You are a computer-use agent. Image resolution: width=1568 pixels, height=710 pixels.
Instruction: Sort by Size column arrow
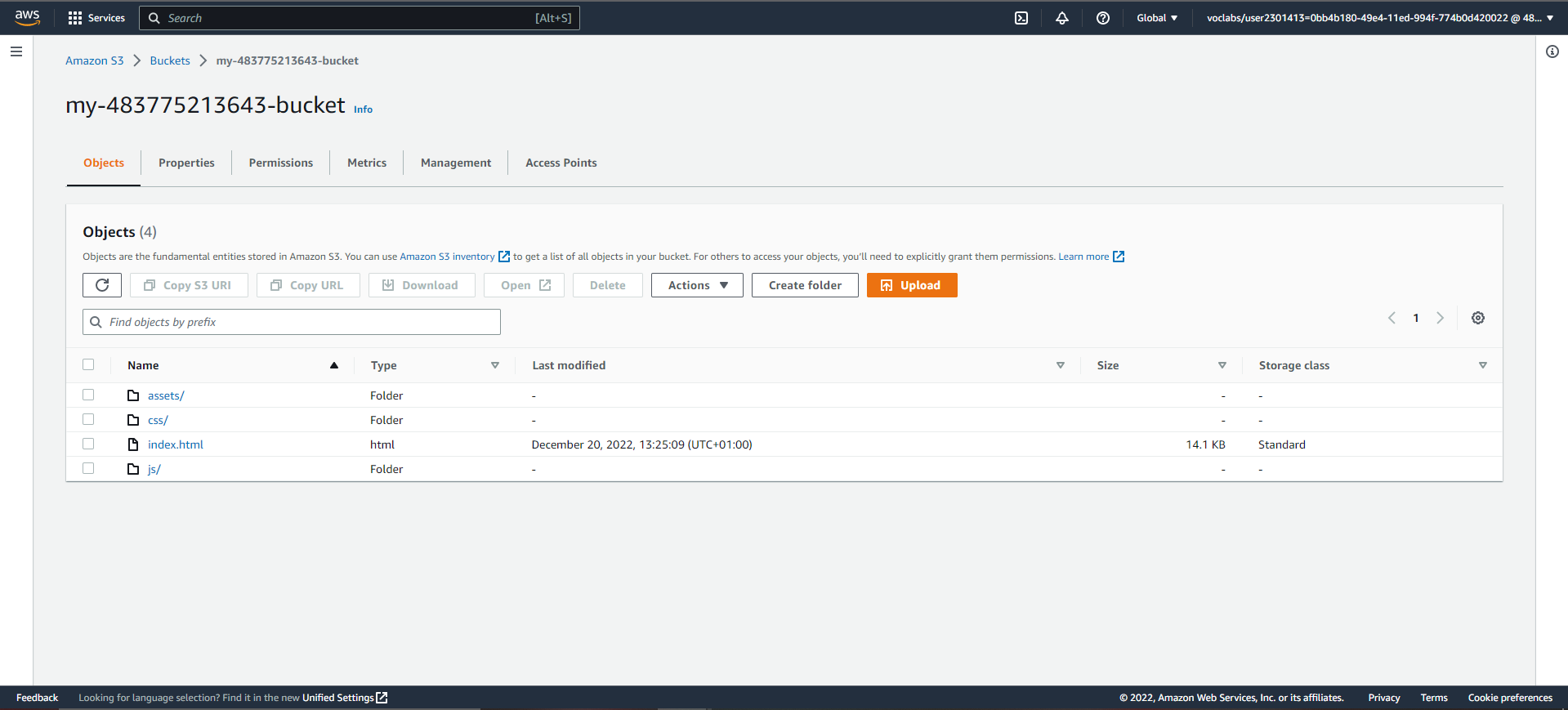1222,365
